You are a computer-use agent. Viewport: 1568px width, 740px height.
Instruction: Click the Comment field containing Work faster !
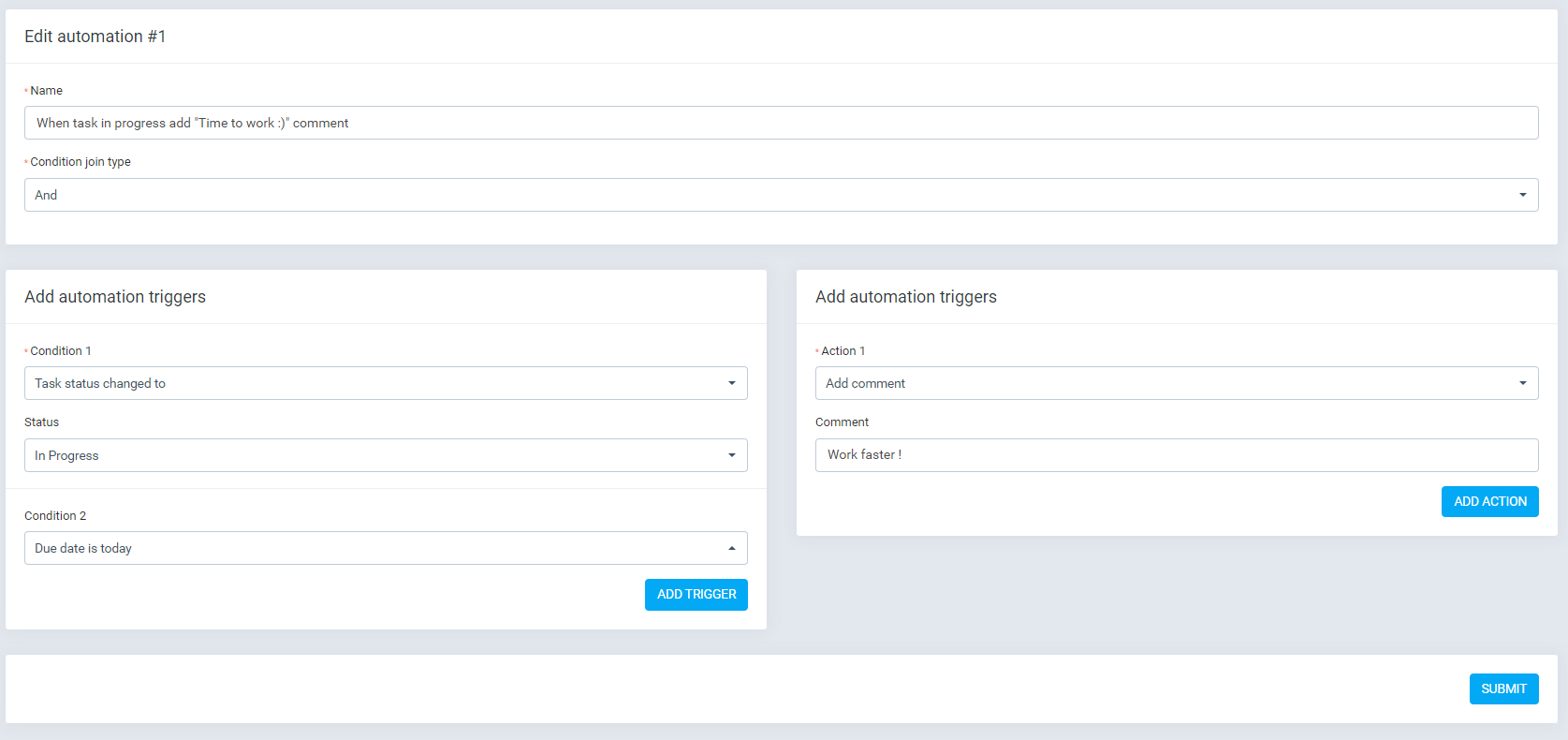pyautogui.click(x=1176, y=455)
